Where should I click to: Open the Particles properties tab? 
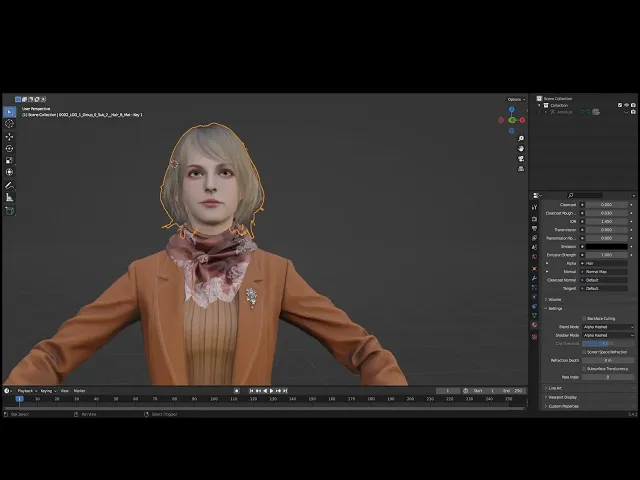(534, 287)
